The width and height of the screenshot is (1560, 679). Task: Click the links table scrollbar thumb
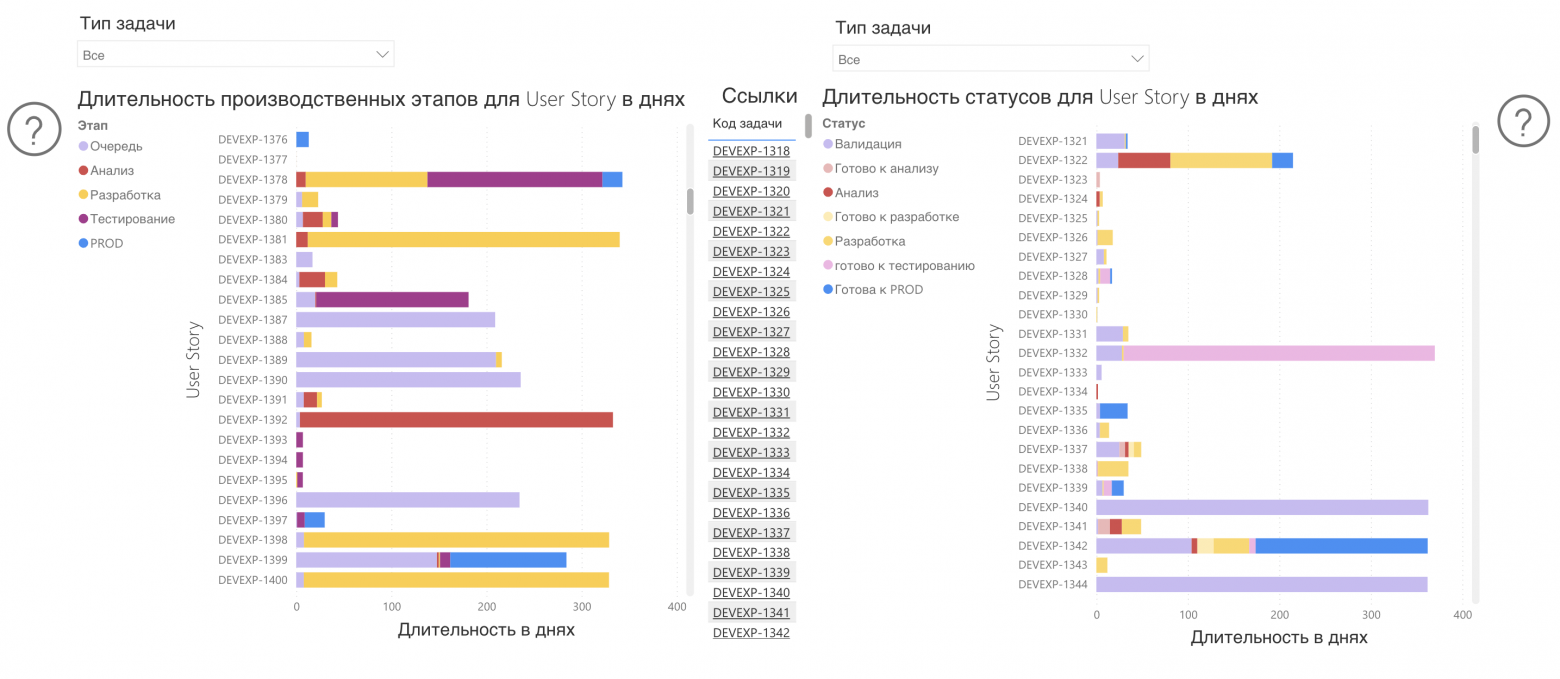pyautogui.click(x=808, y=126)
